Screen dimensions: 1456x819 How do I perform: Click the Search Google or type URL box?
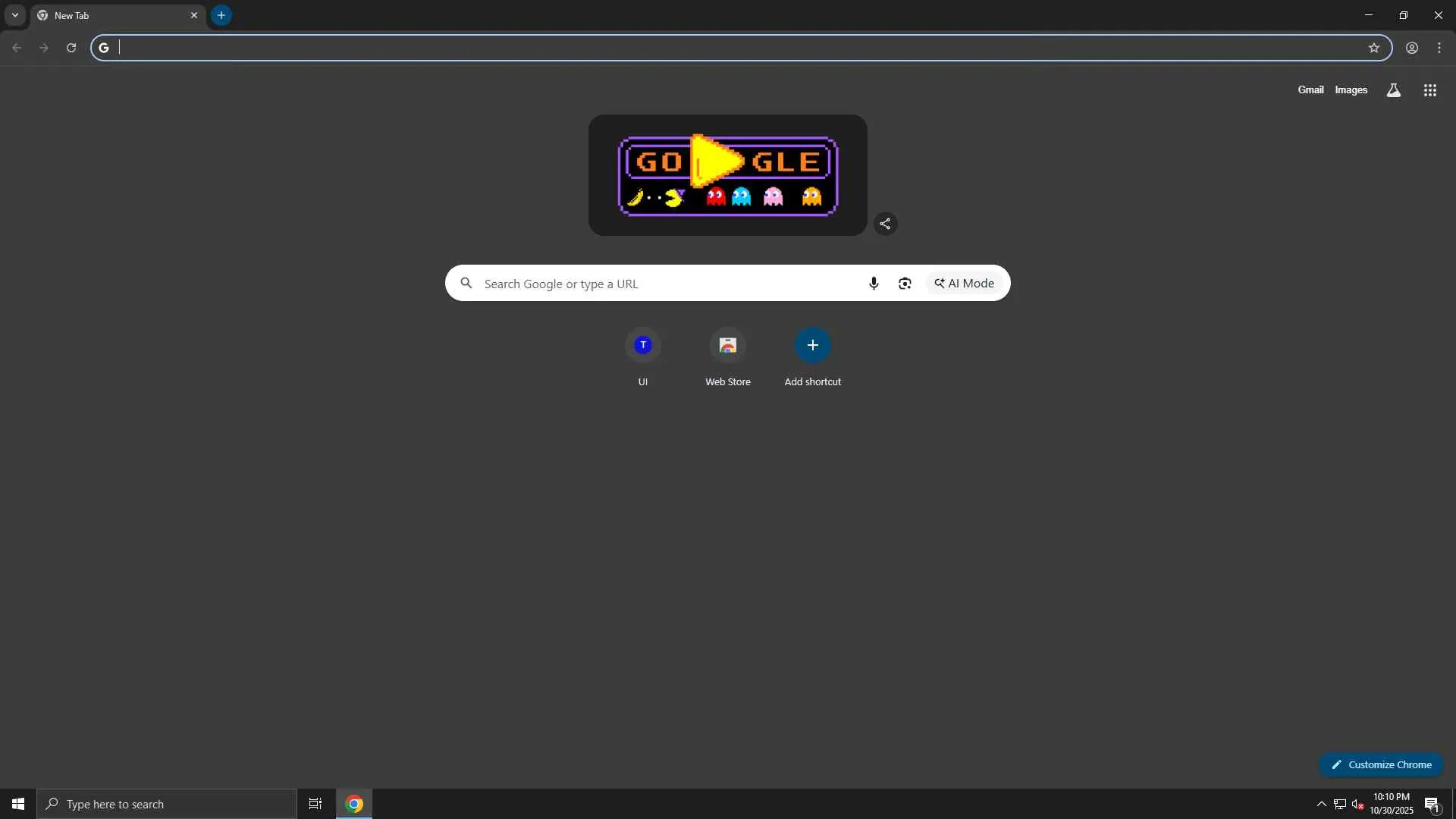click(667, 284)
